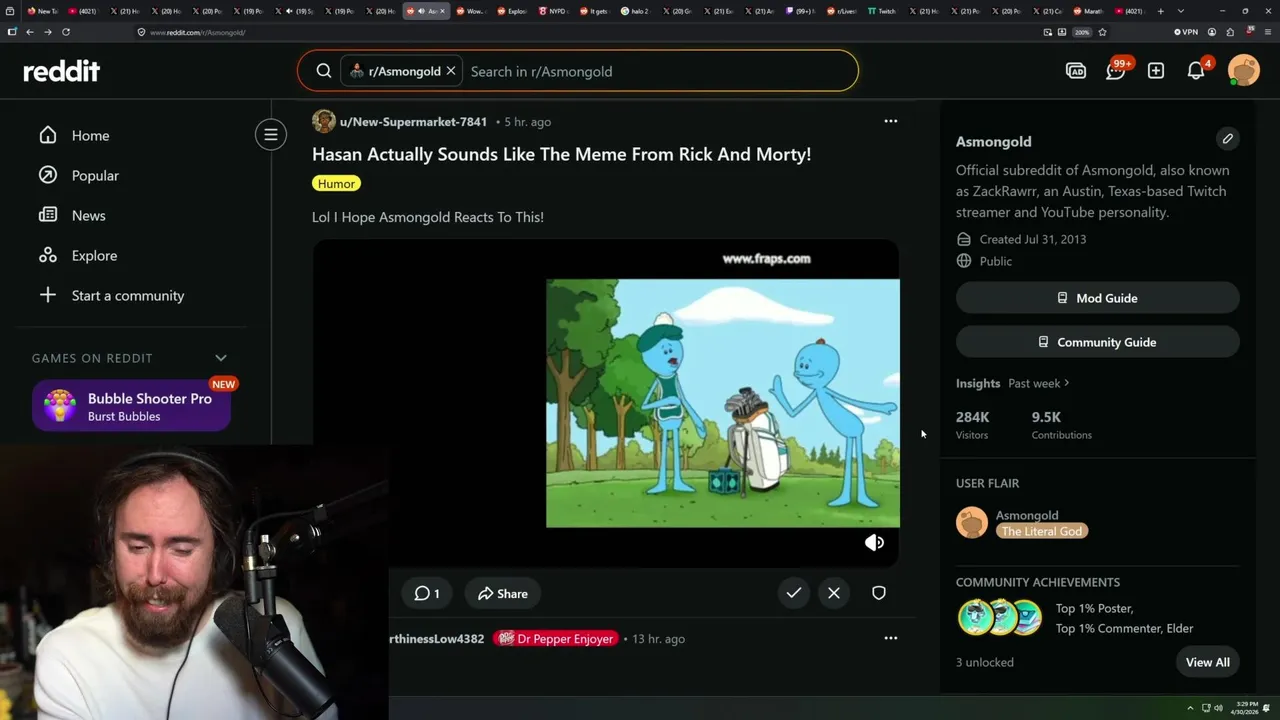Open Insights Past week link
Viewport: 1280px width, 720px height.
[1039, 383]
